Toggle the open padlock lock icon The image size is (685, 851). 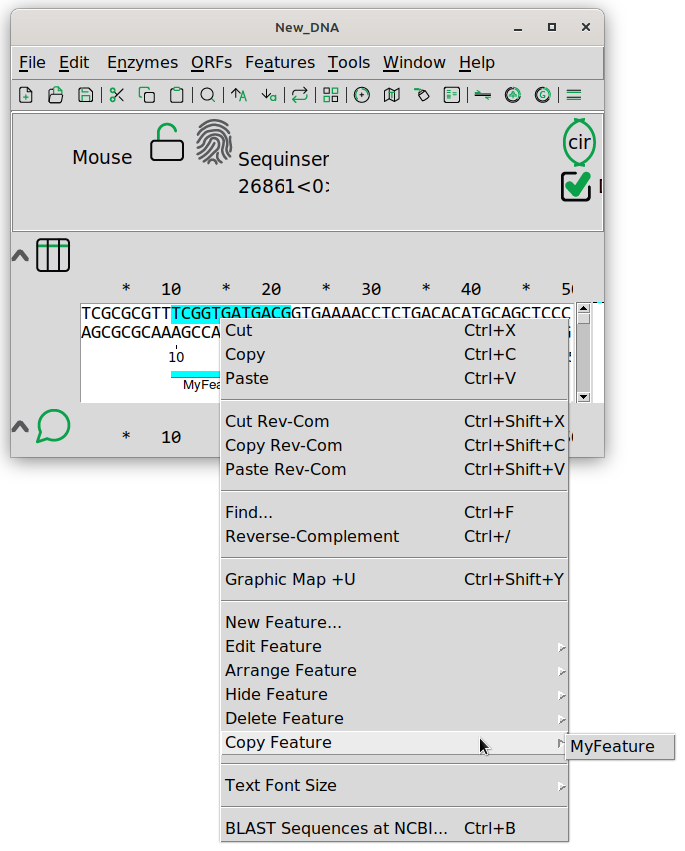(167, 142)
